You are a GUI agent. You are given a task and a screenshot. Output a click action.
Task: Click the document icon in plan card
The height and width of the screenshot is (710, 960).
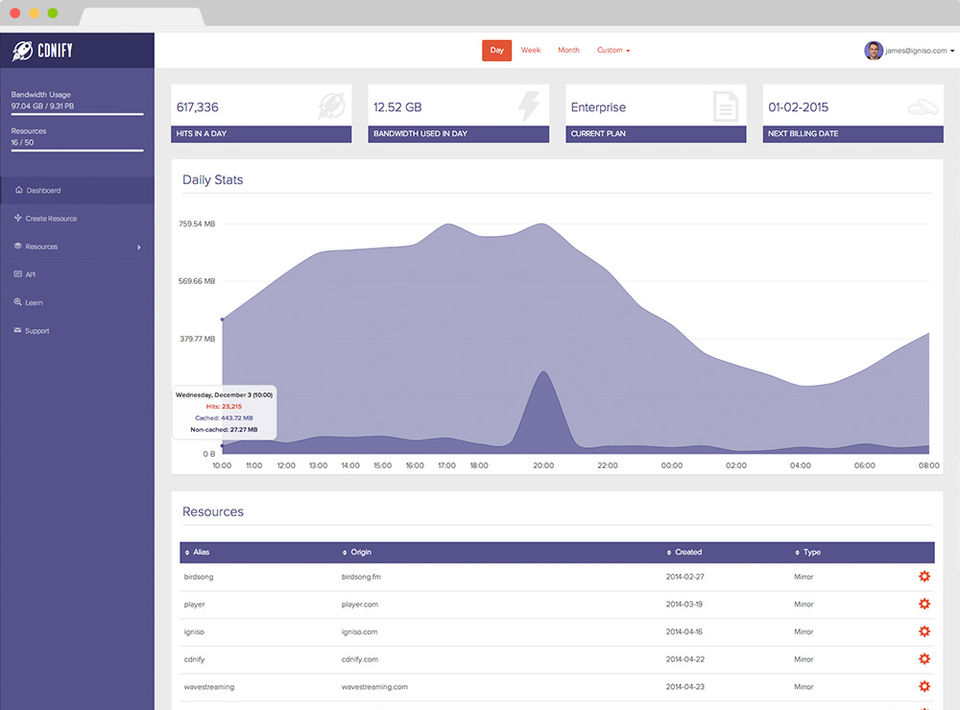point(726,106)
